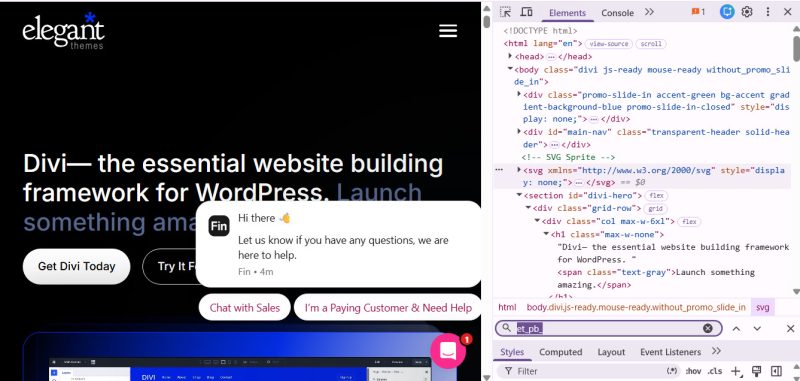The height and width of the screenshot is (381, 800).
Task: Toggle the device toolbar icon
Action: click(x=527, y=12)
